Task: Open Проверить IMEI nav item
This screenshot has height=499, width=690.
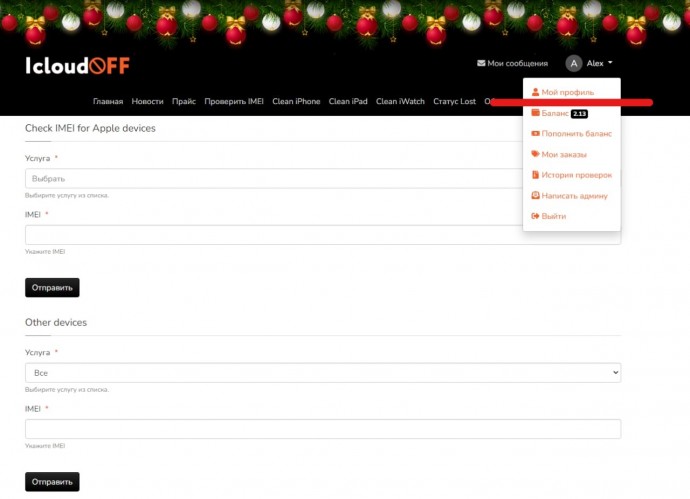Action: [234, 102]
